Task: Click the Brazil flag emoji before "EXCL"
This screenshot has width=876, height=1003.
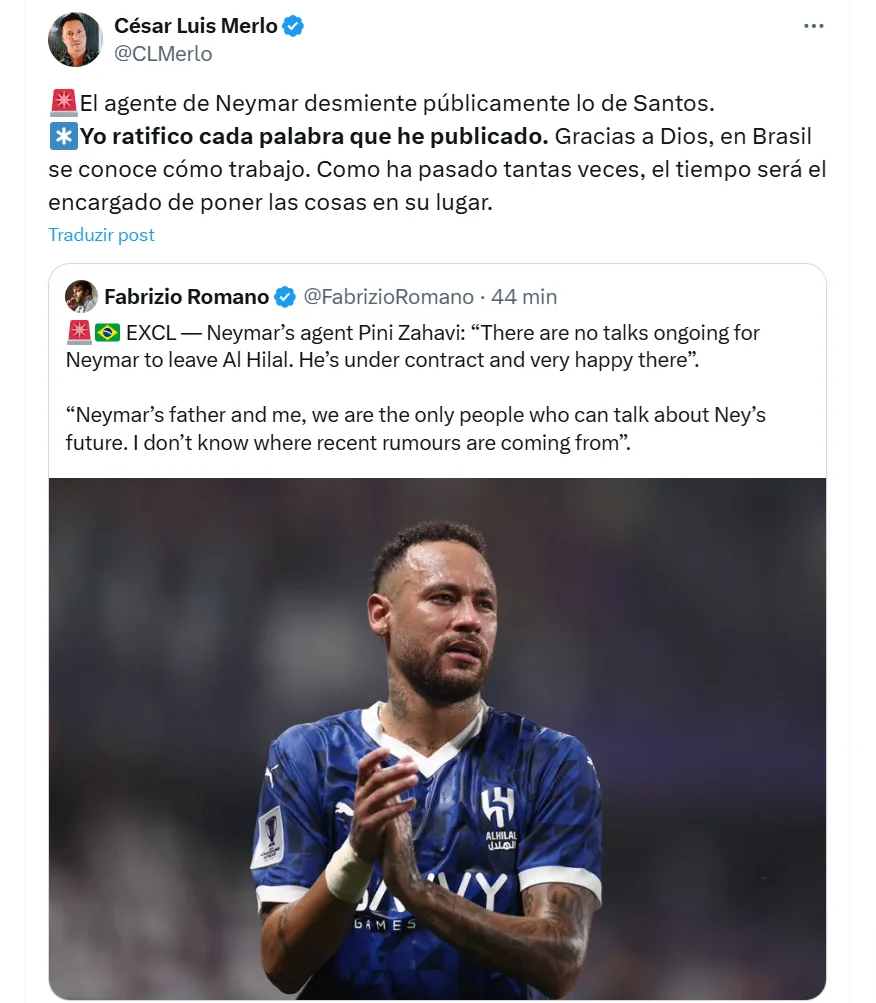Action: 107,332
